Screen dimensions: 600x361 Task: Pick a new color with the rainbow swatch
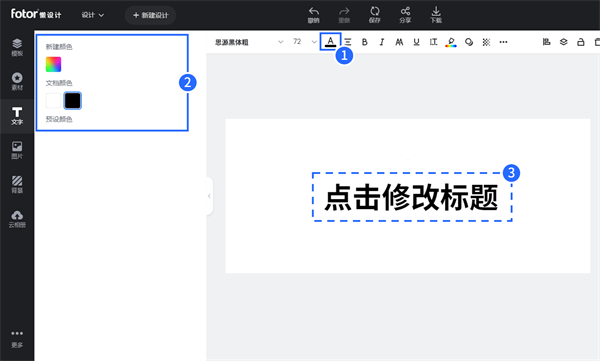[x=54, y=64]
